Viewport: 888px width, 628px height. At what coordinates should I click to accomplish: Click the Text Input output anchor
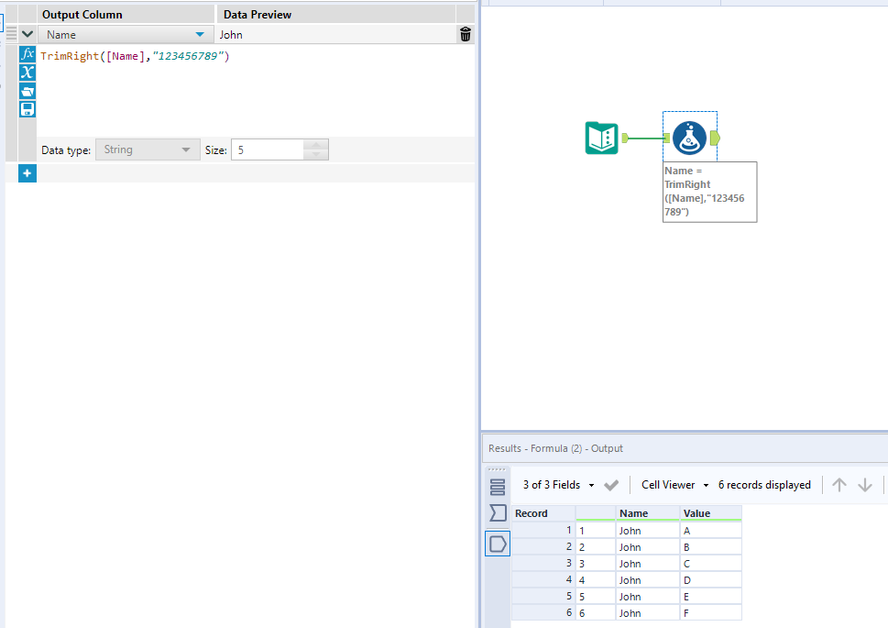[625, 138]
